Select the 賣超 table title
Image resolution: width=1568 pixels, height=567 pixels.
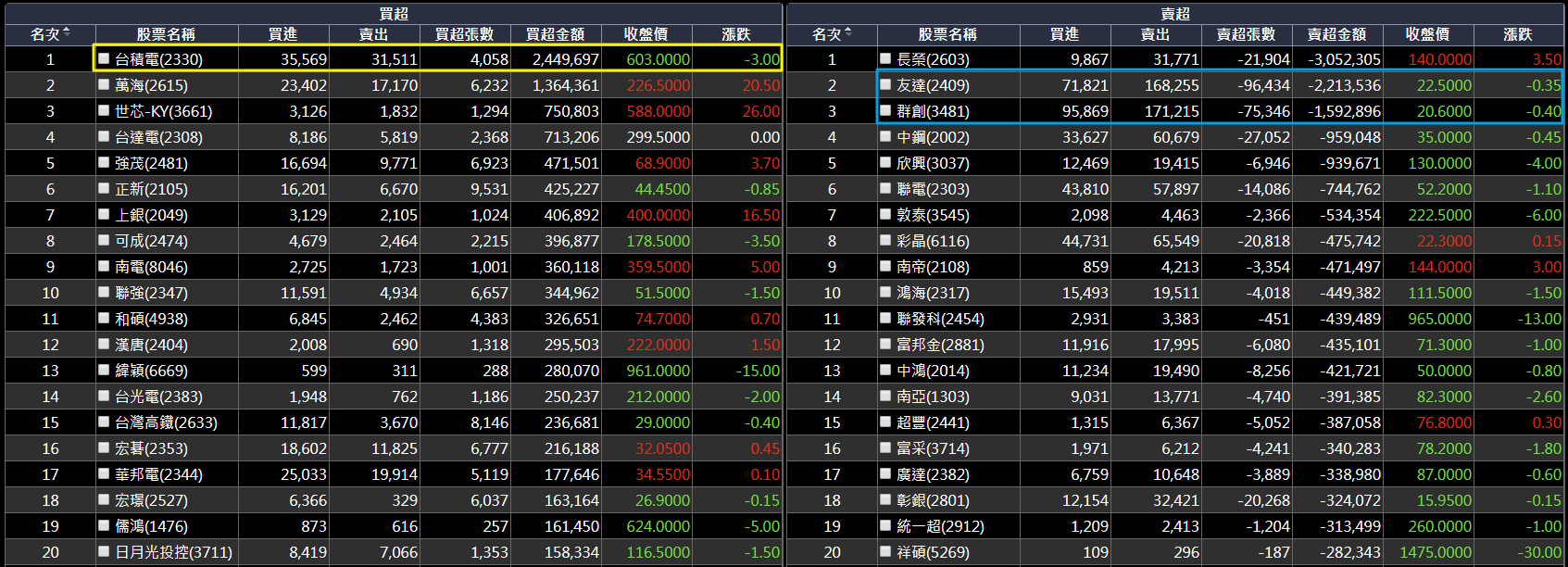pos(1175,13)
